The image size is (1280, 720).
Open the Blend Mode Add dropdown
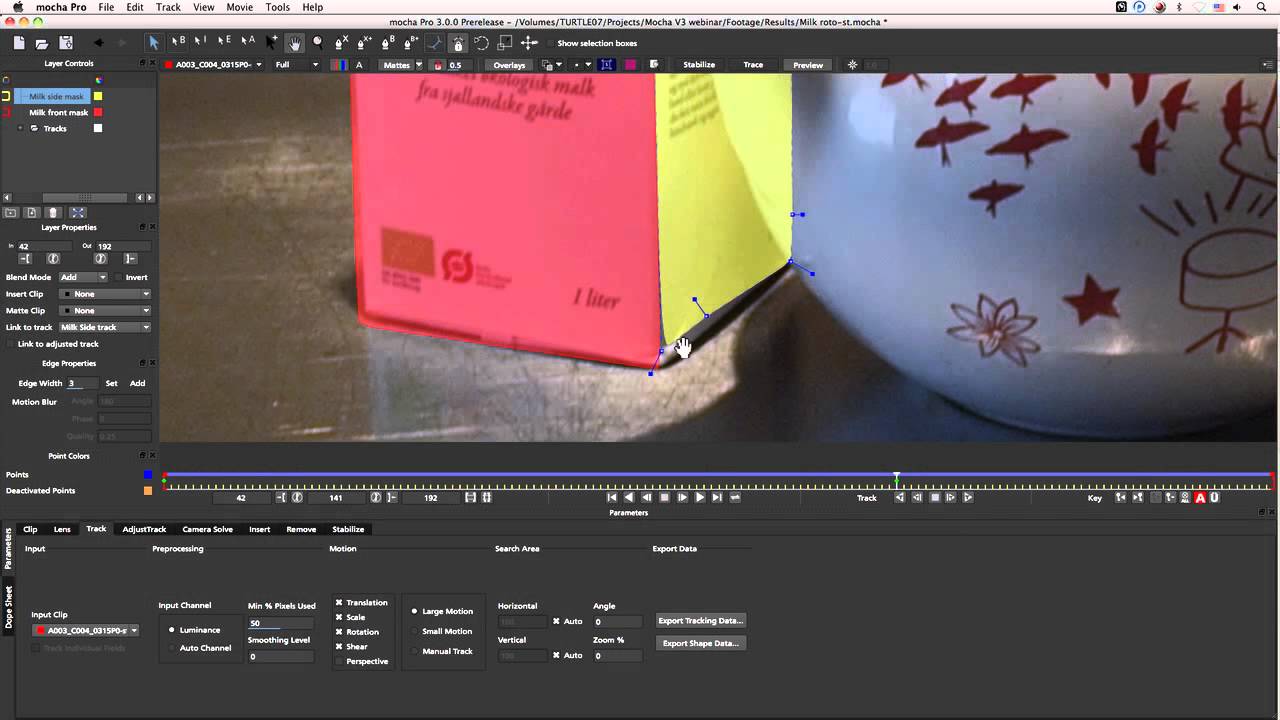pyautogui.click(x=83, y=277)
